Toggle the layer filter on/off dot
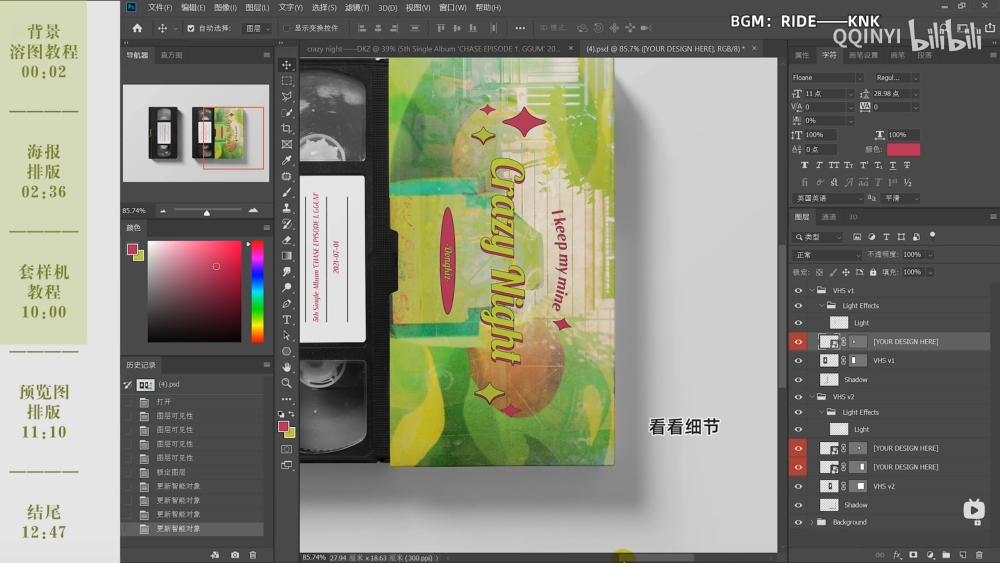This screenshot has height=563, width=1000. tap(932, 235)
